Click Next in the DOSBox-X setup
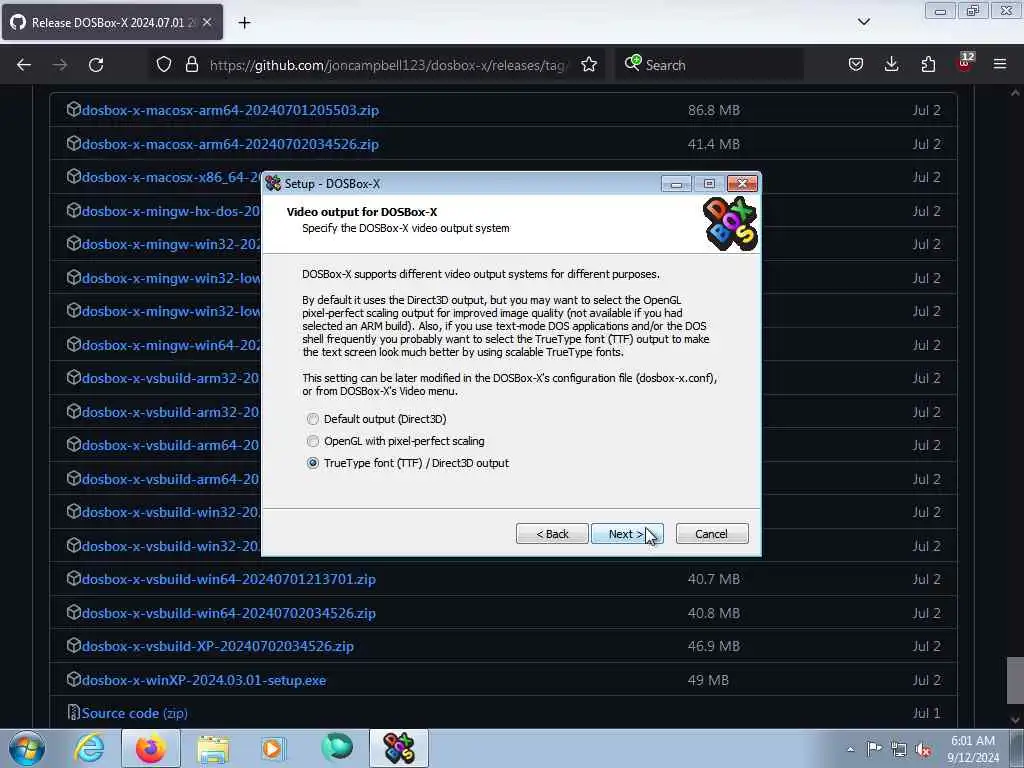The width and height of the screenshot is (1024, 768). click(x=627, y=534)
